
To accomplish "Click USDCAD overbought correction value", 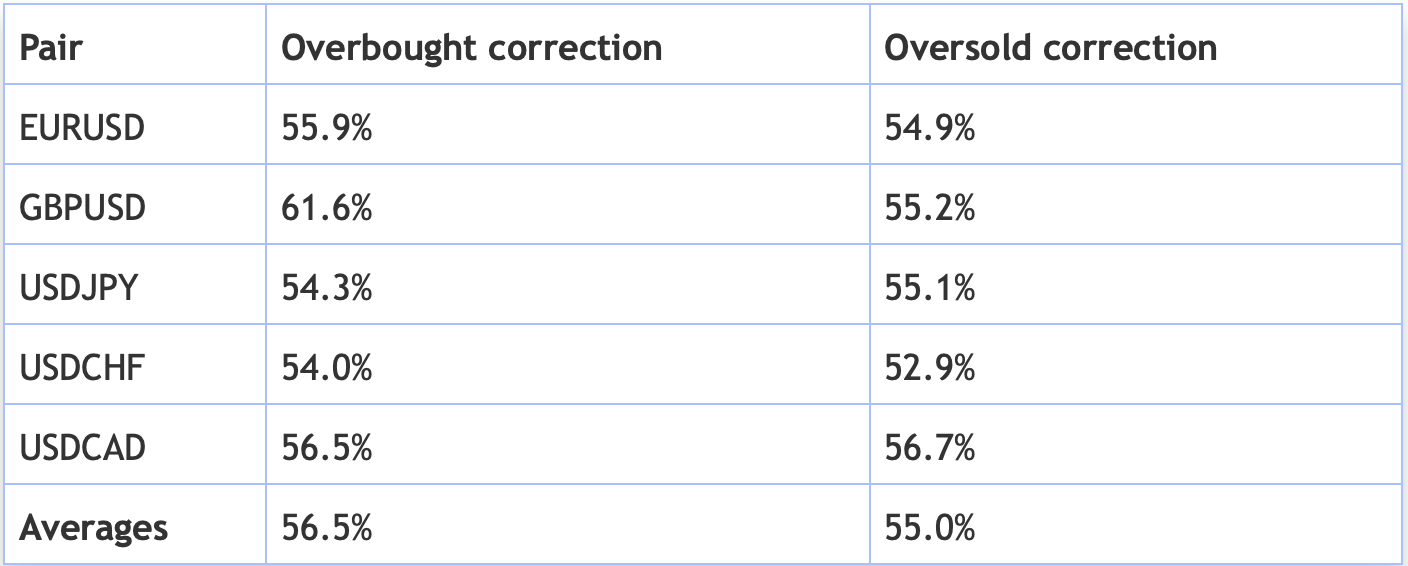I will [x=327, y=447].
